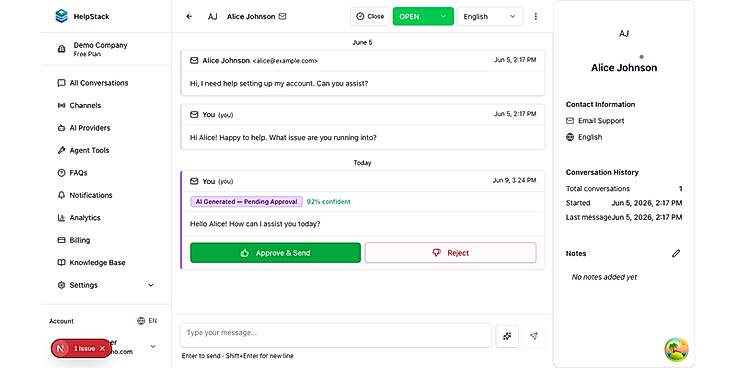The width and height of the screenshot is (736, 368).
Task: Click the AI Providers robot icon
Action: [x=61, y=128]
